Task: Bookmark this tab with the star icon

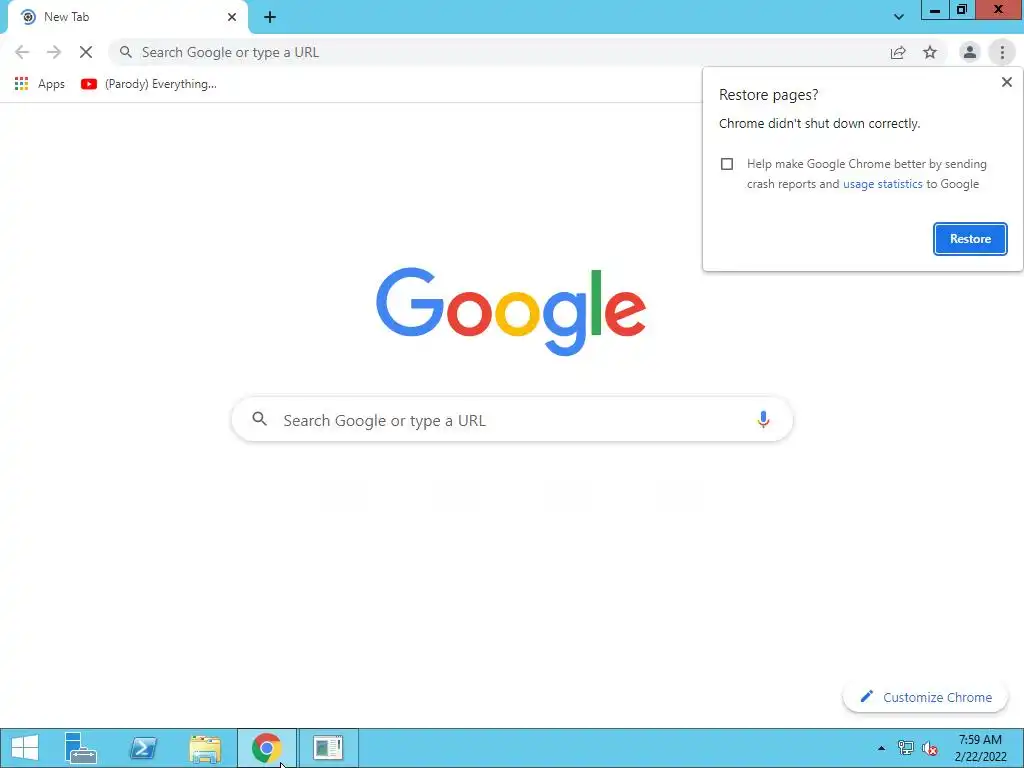Action: (x=930, y=52)
